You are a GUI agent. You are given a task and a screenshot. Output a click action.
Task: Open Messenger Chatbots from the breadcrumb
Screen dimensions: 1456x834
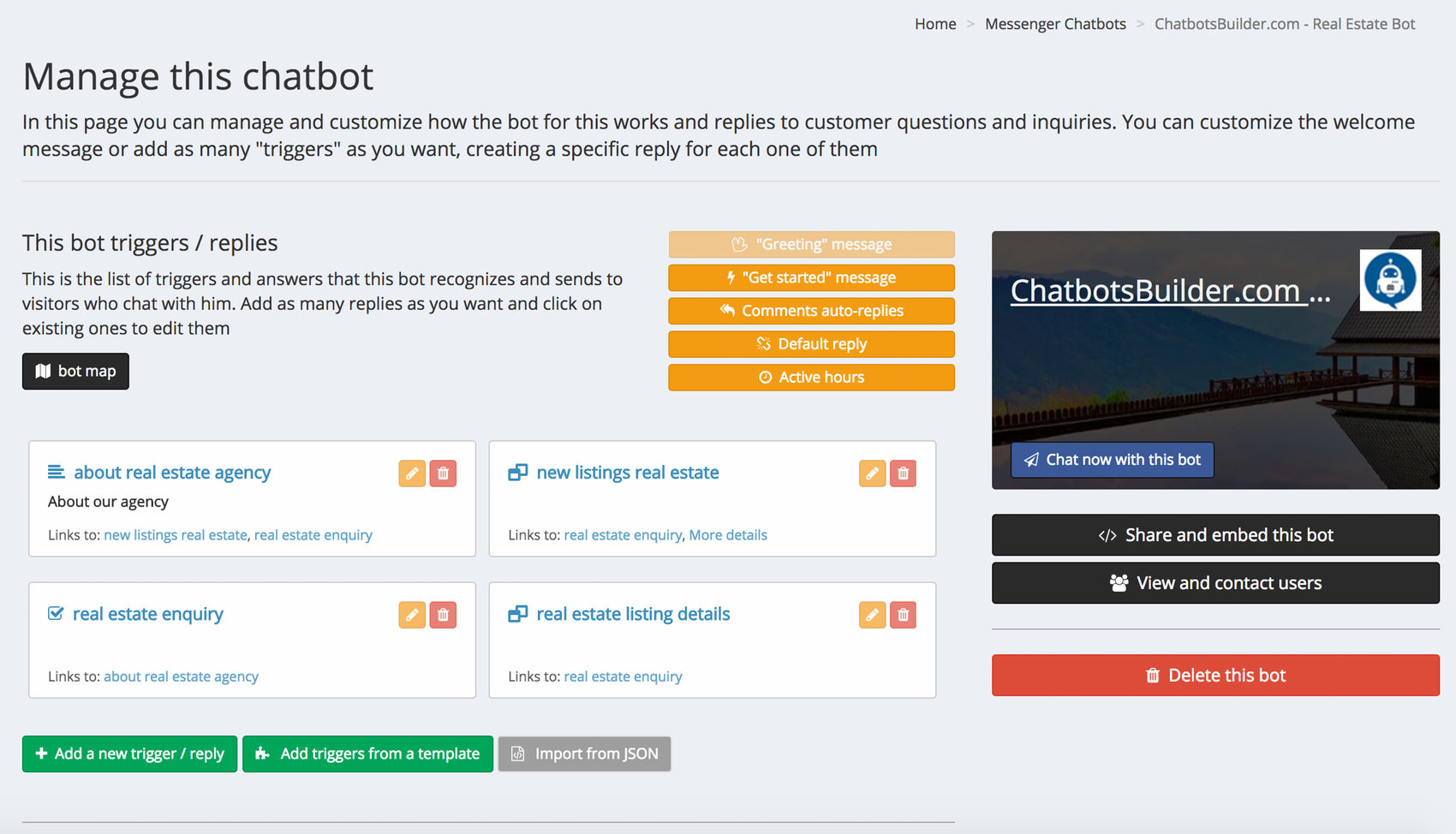point(1055,24)
